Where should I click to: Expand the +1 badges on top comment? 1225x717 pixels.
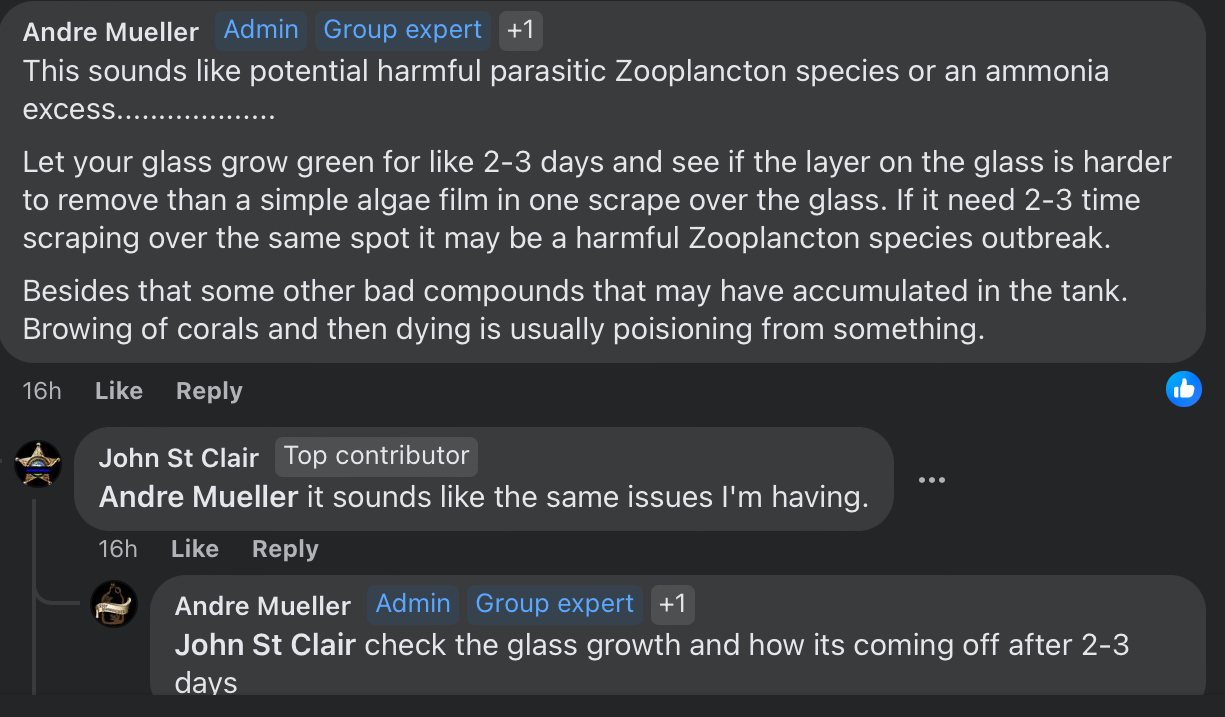pyautogui.click(x=521, y=30)
